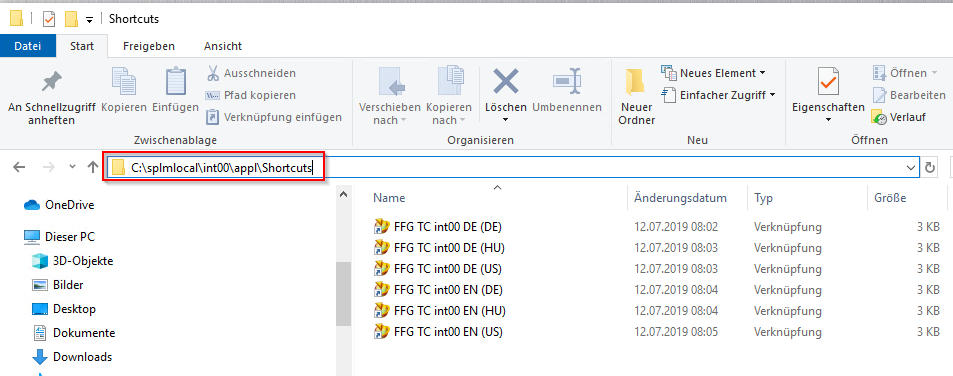Open address bar history dropdown
Viewport: 953px width, 376px height.
click(911, 168)
